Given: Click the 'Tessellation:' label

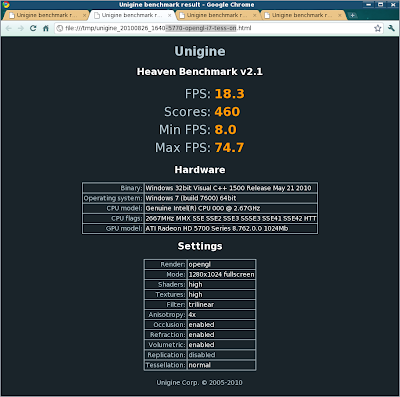Looking at the screenshot, I should tap(165, 365).
